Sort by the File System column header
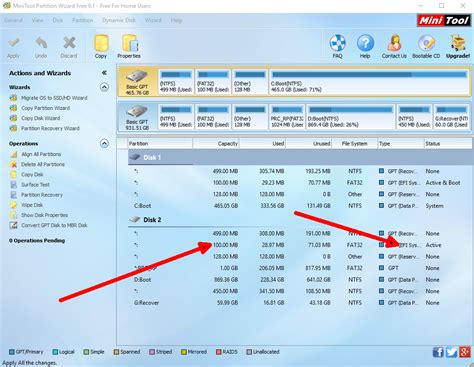This screenshot has width=474, height=367. point(355,144)
